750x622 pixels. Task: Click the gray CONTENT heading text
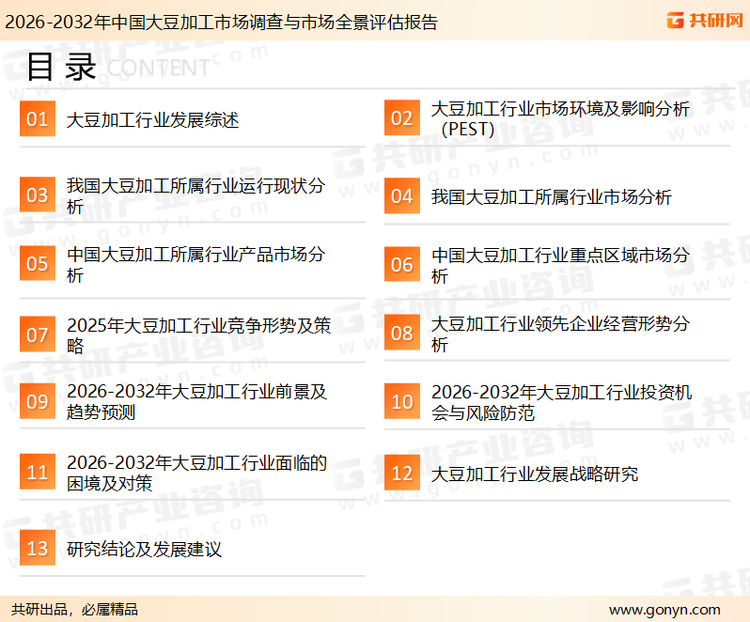[x=158, y=68]
